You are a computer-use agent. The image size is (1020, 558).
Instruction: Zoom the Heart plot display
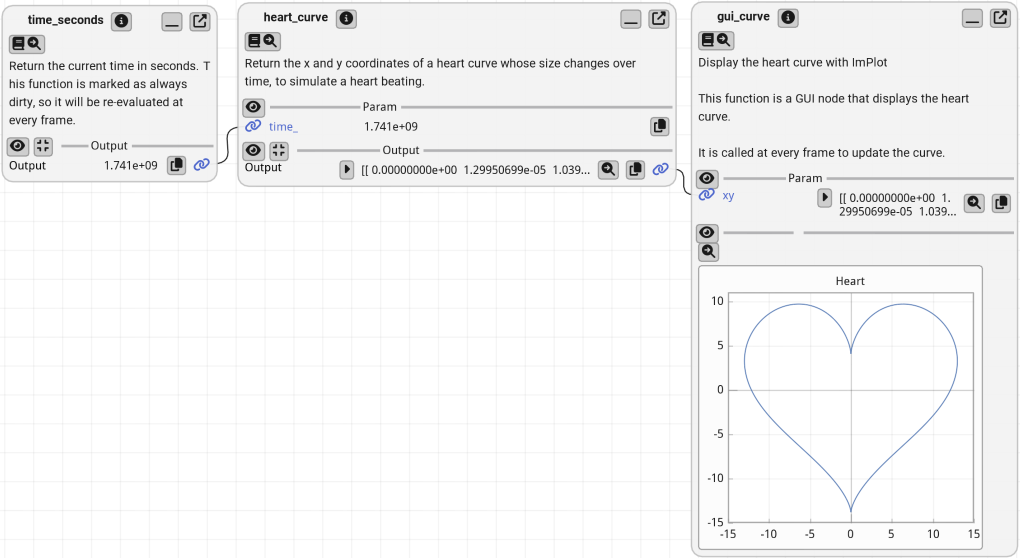(708, 252)
